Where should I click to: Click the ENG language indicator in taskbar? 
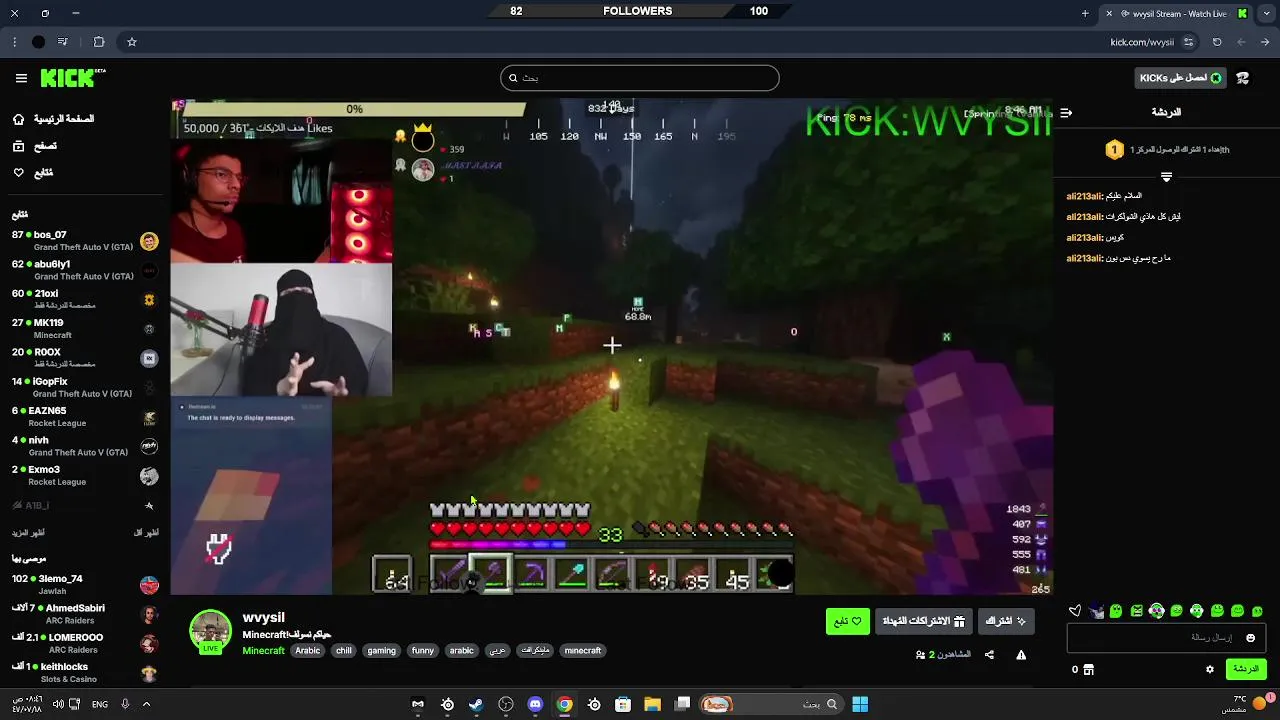tap(100, 704)
